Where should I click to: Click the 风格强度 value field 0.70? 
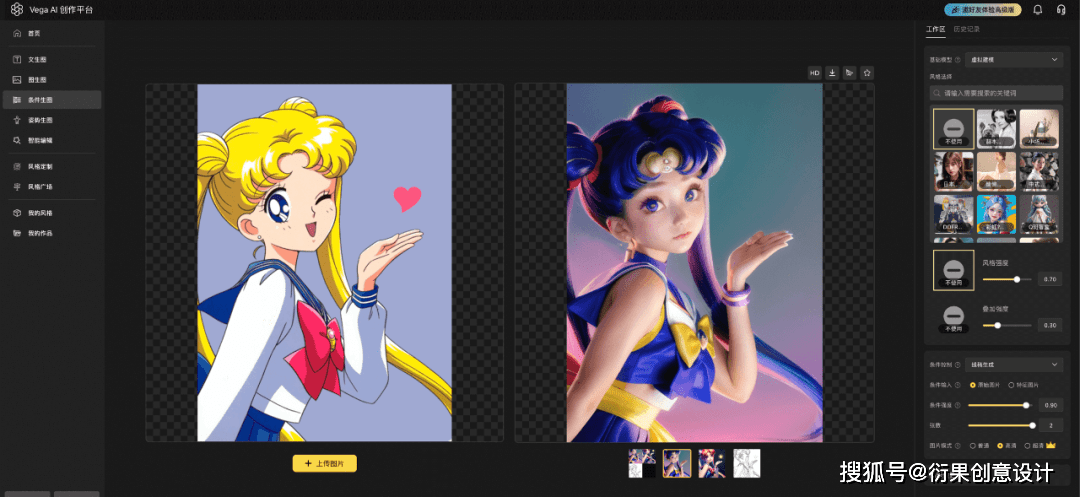pos(1050,279)
